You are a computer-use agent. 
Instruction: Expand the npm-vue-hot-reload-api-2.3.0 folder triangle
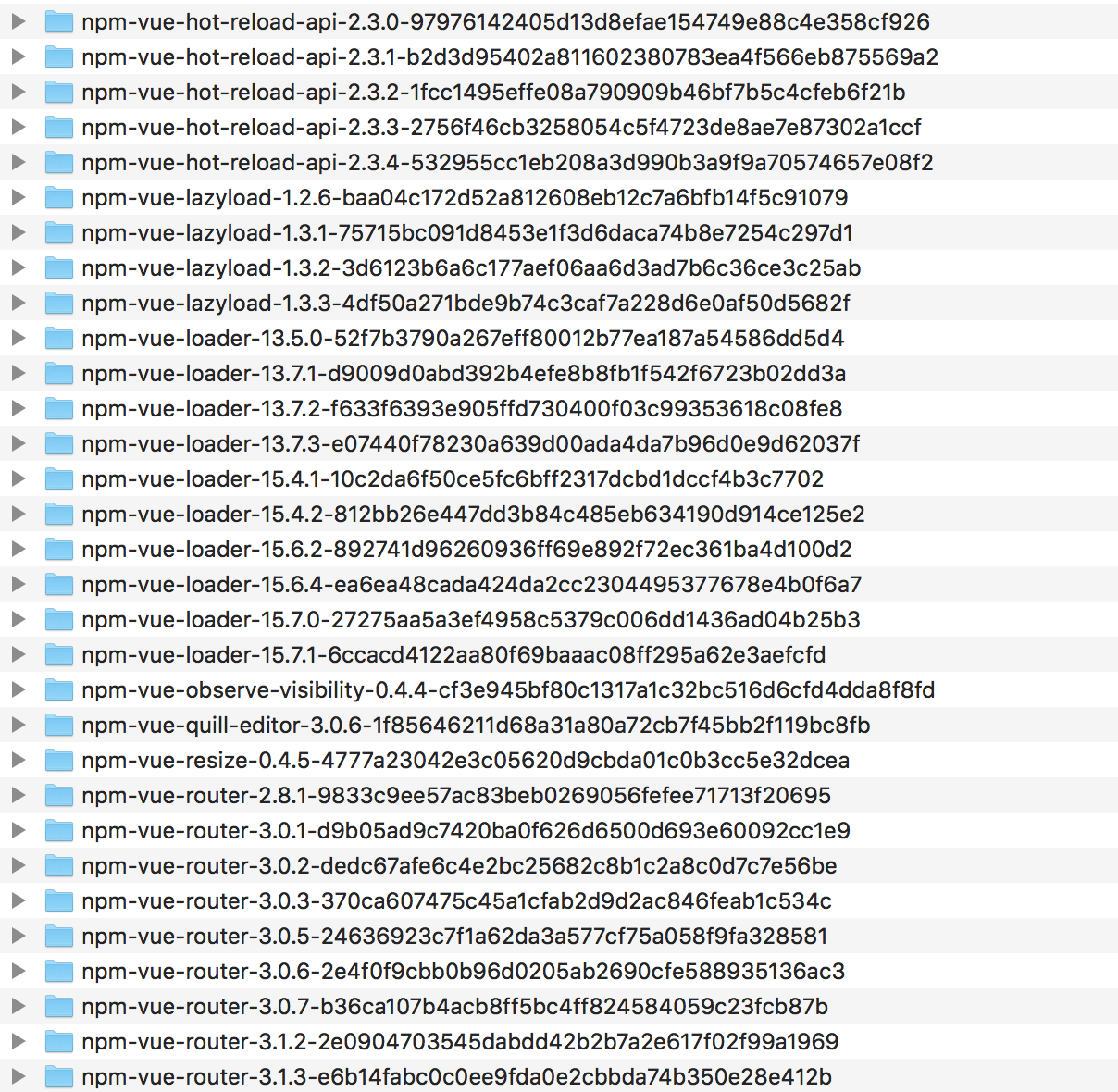point(18,21)
